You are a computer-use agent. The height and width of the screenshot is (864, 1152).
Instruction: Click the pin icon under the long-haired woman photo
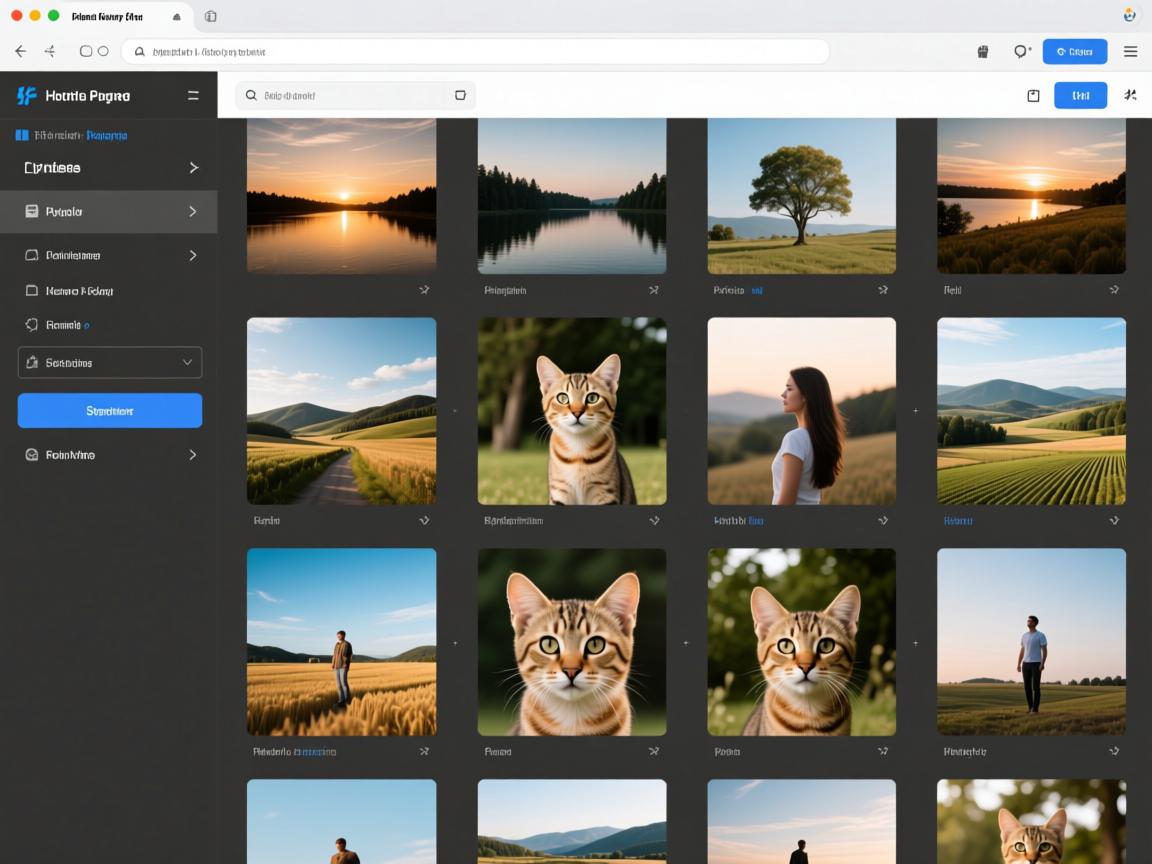pos(883,520)
